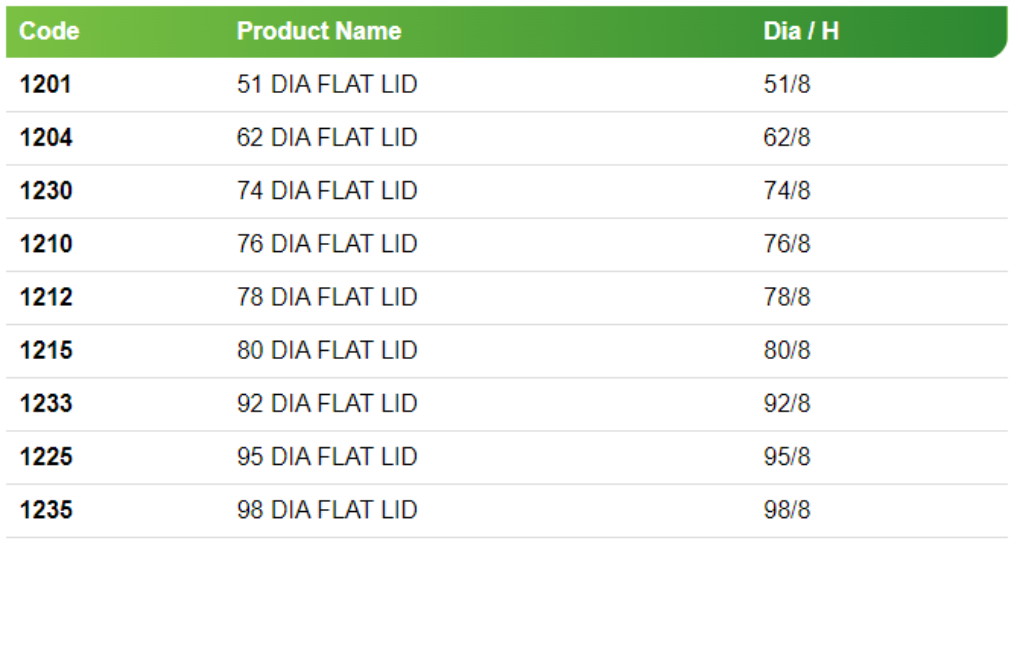Viewport: 1024px width, 650px height.
Task: Click the 51/8 dimension value
Action: click(x=787, y=85)
